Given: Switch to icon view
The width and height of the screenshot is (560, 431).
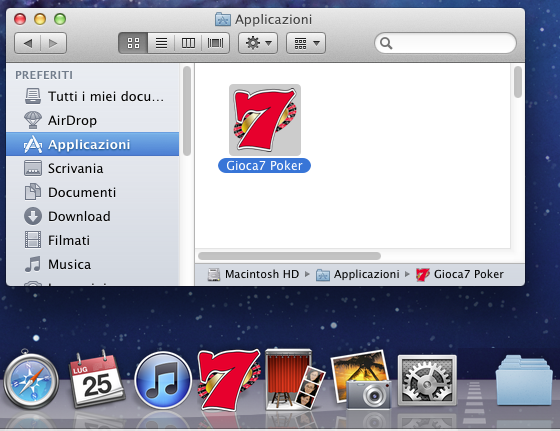Looking at the screenshot, I should (133, 43).
